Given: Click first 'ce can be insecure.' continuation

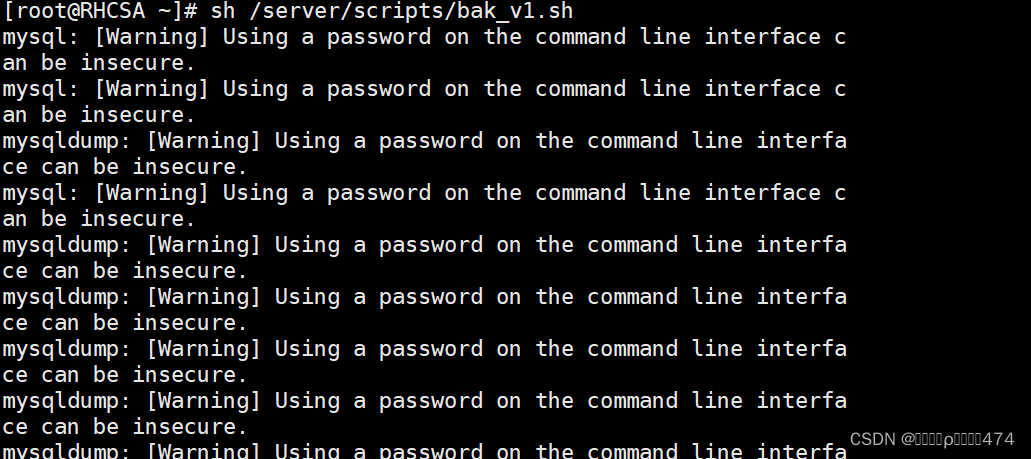Looking at the screenshot, I should (125, 167).
